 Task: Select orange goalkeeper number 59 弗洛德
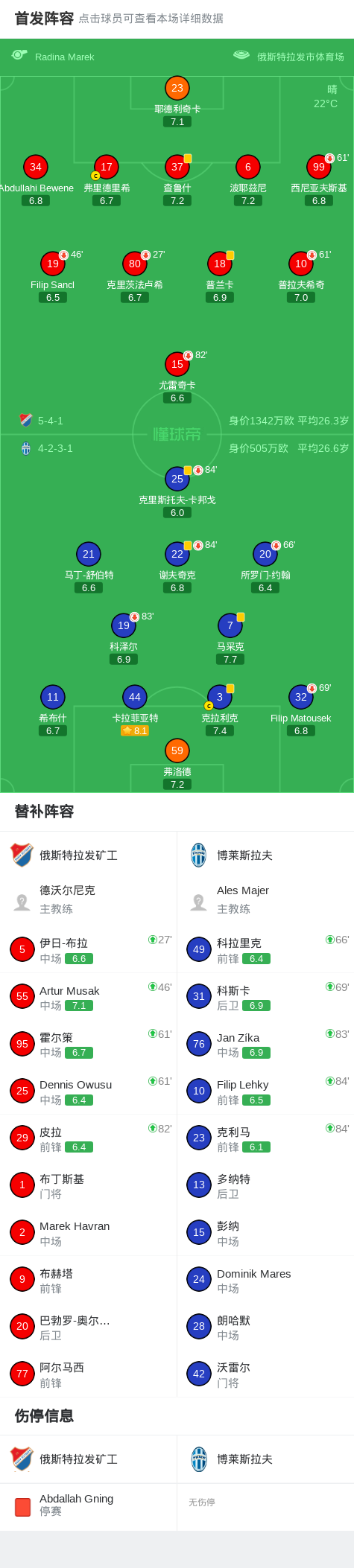coord(177,750)
